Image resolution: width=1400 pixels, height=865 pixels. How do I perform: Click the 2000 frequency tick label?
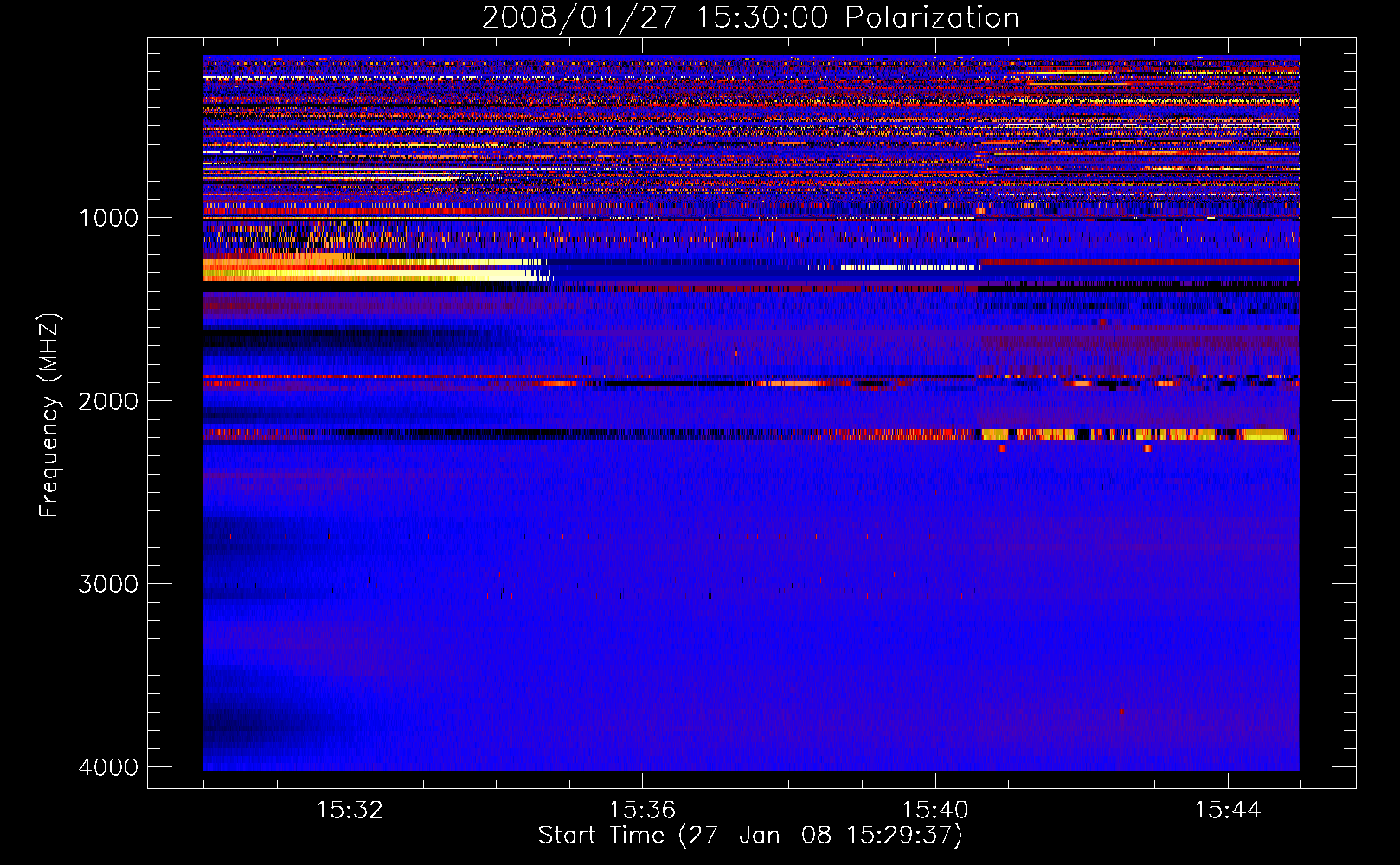click(109, 400)
